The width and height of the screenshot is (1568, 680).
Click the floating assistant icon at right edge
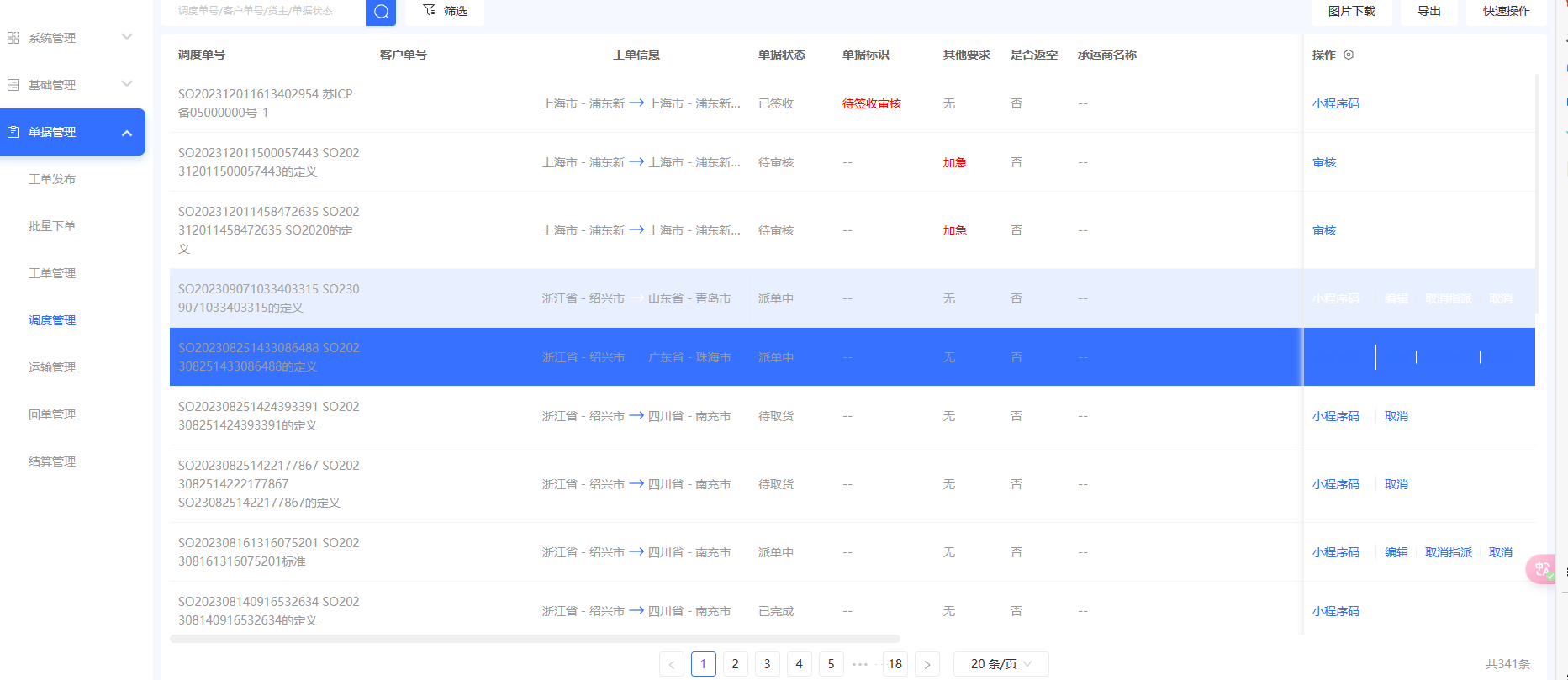click(1542, 569)
